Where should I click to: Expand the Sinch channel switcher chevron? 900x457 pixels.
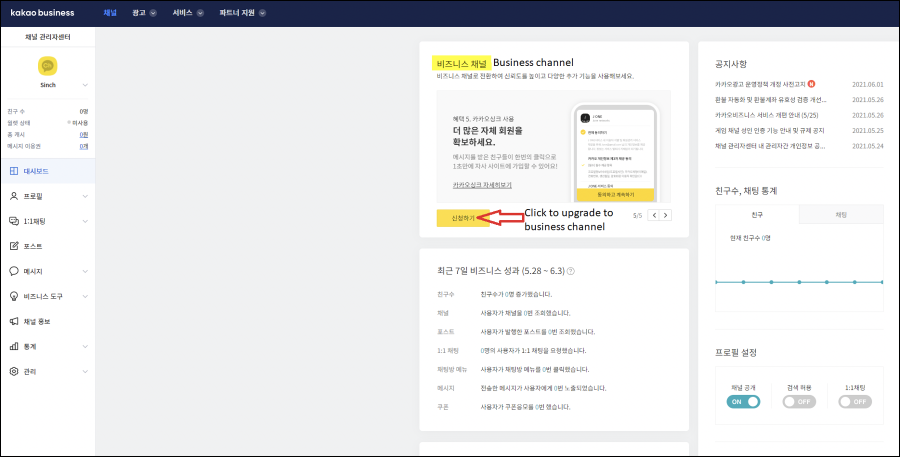85,85
